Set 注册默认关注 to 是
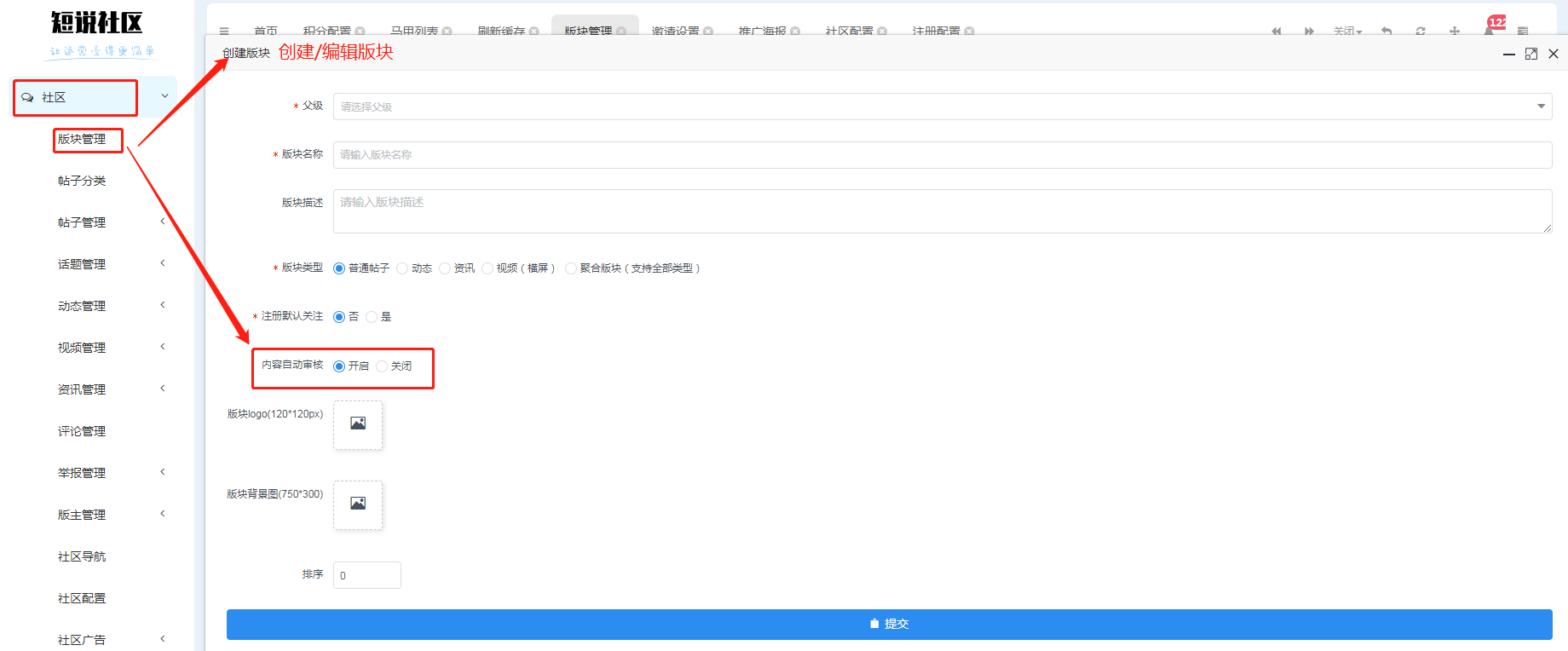 click(372, 317)
